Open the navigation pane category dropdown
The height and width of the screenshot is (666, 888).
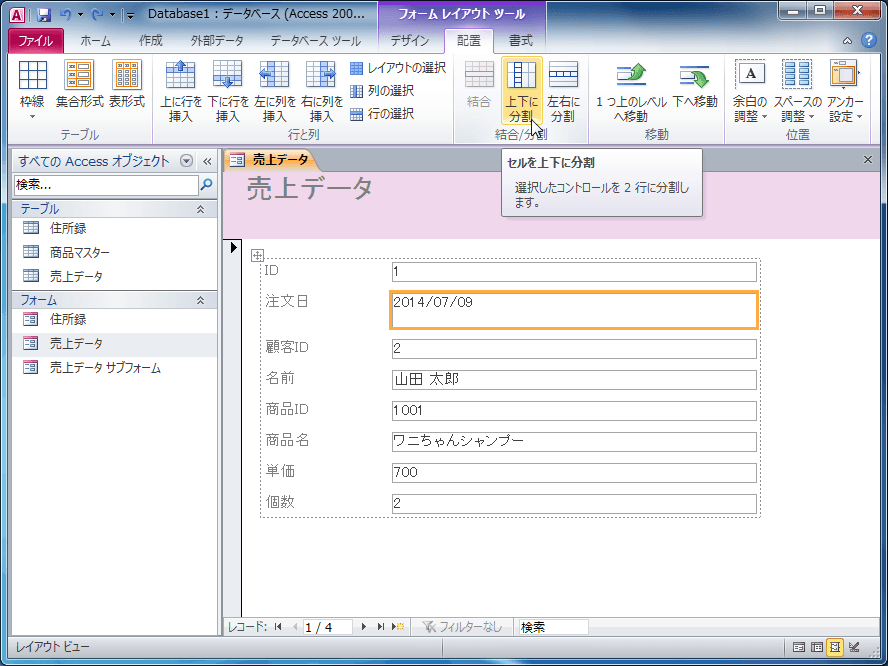(186, 161)
